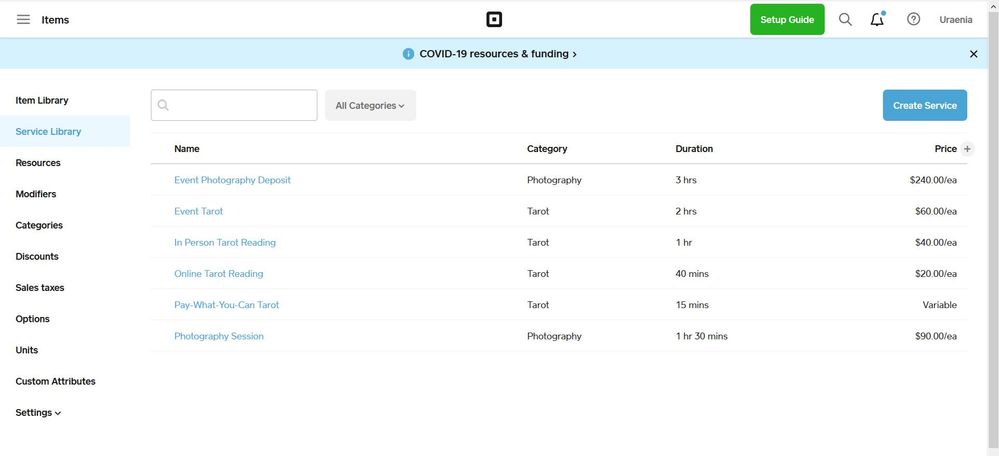Open the hamburger navigation menu
The height and width of the screenshot is (456, 999).
pyautogui.click(x=23, y=20)
